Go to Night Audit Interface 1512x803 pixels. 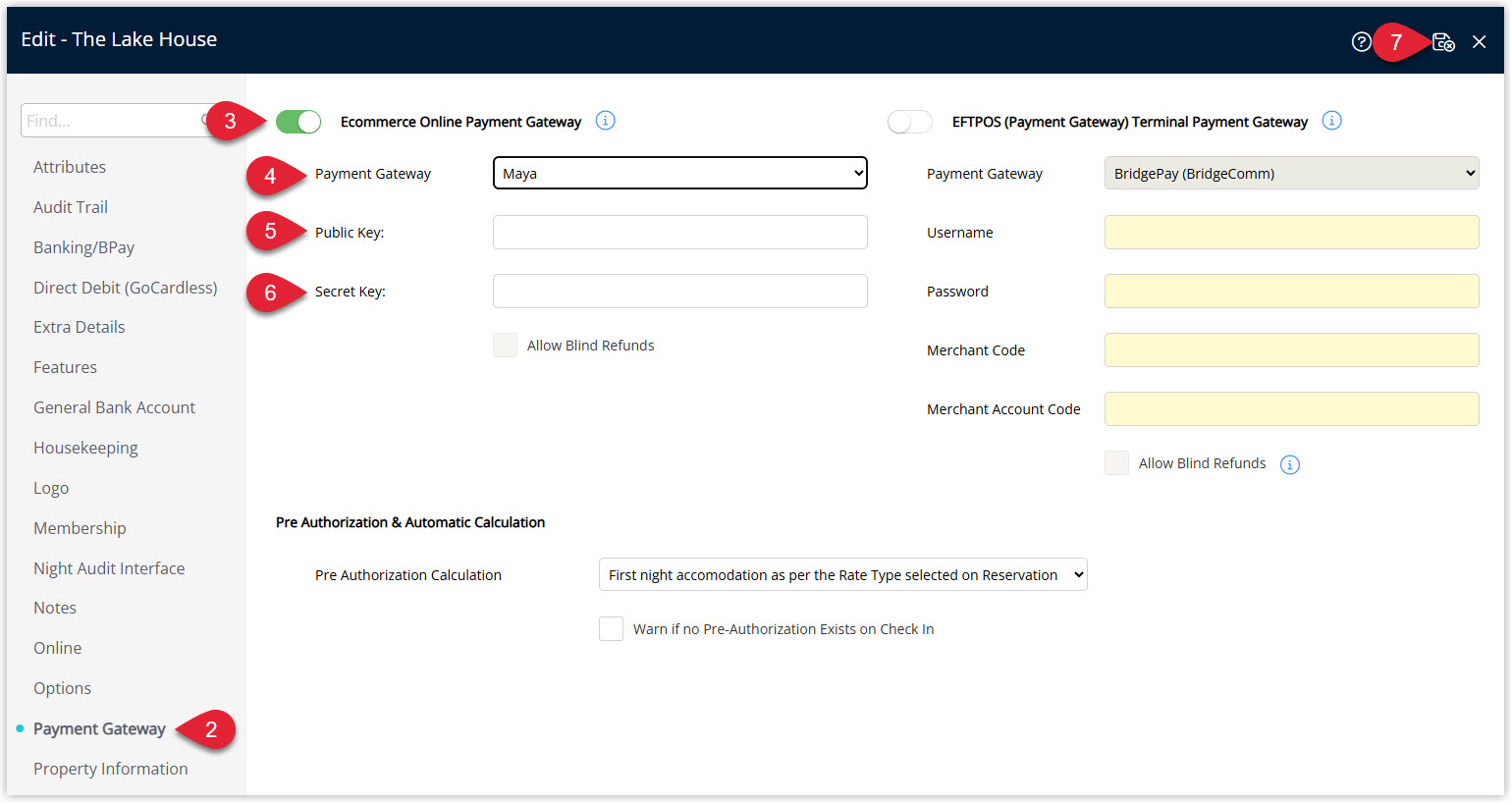pyautogui.click(x=109, y=568)
